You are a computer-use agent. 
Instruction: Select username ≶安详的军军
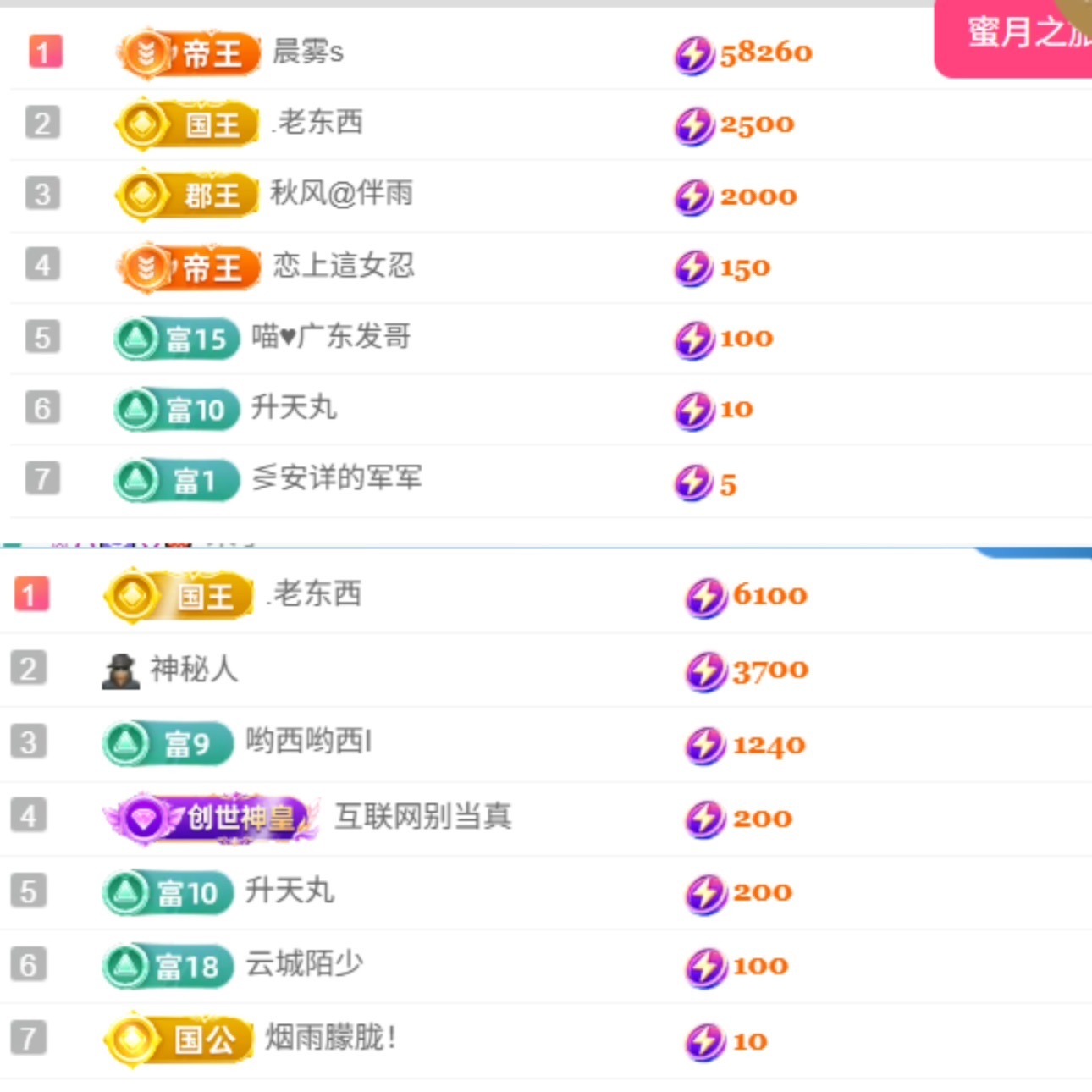click(x=336, y=478)
